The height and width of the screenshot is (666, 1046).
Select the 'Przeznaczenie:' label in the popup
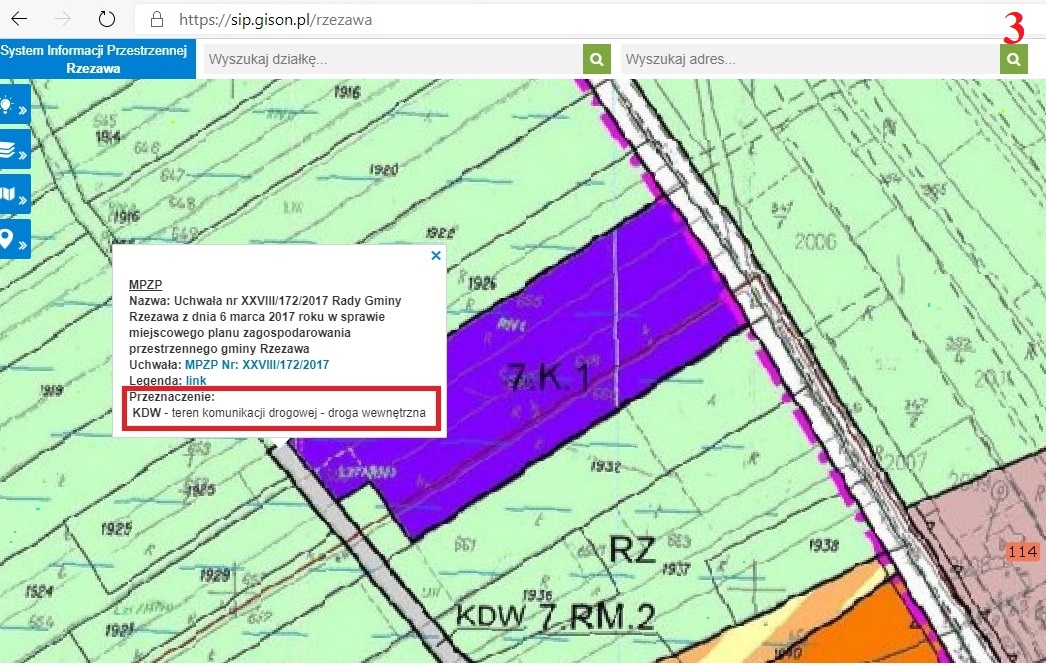point(172,396)
